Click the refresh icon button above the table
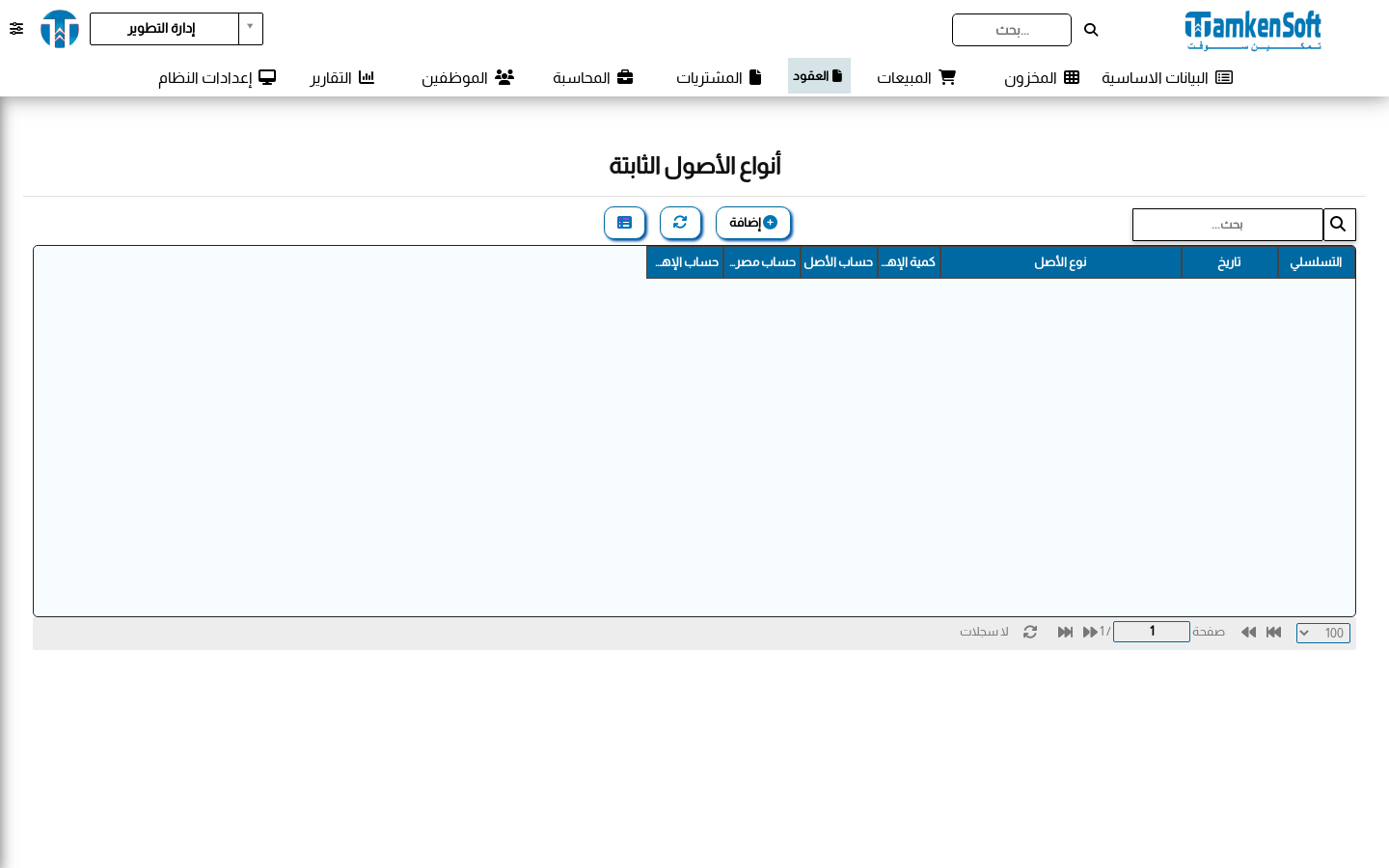 [x=680, y=223]
